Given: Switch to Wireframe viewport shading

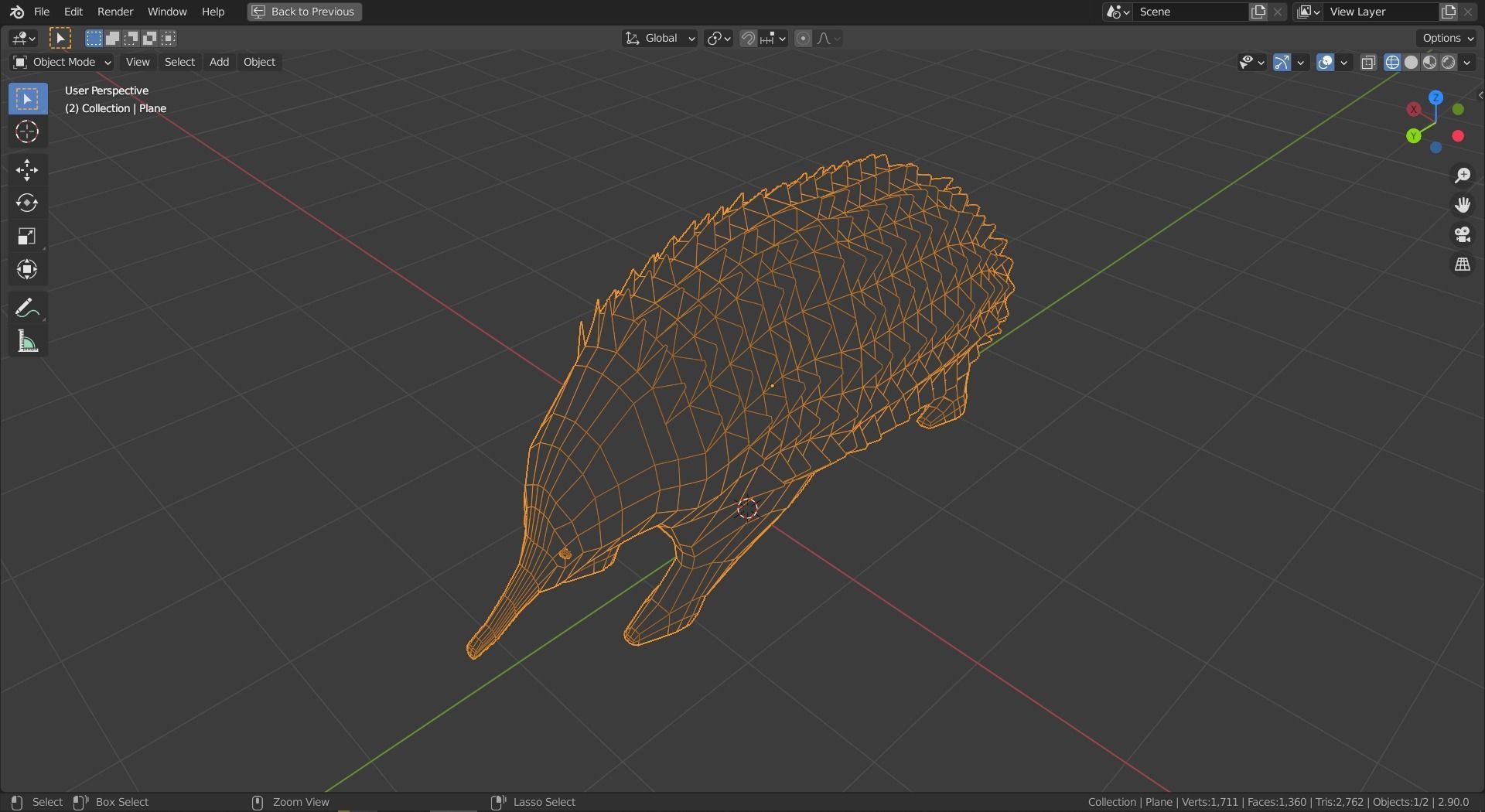Looking at the screenshot, I should pyautogui.click(x=1392, y=63).
